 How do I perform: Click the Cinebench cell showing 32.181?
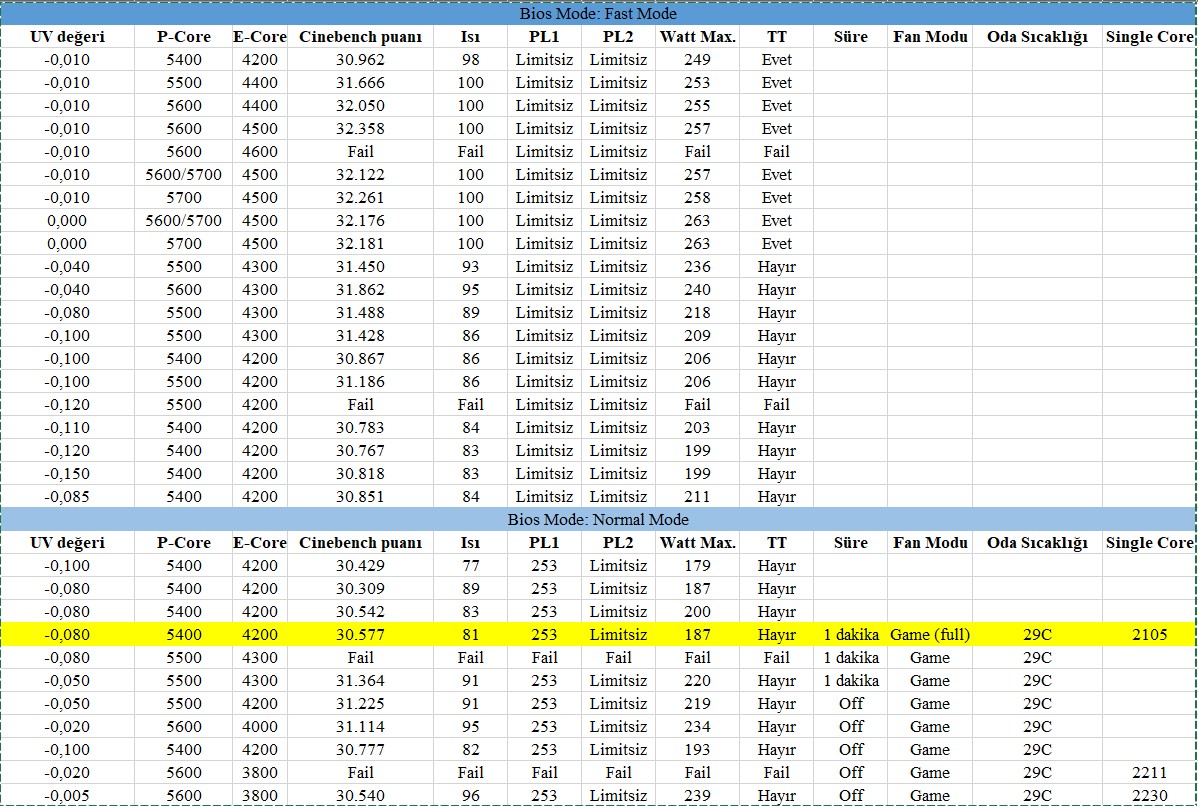coord(360,243)
